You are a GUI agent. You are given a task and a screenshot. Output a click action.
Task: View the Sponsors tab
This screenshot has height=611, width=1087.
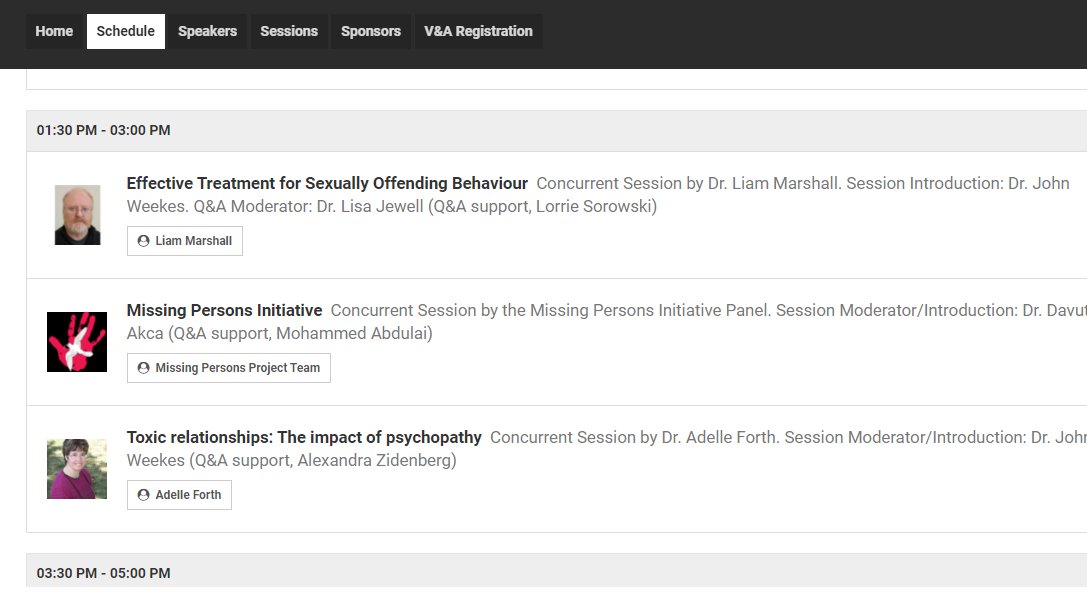coord(371,31)
